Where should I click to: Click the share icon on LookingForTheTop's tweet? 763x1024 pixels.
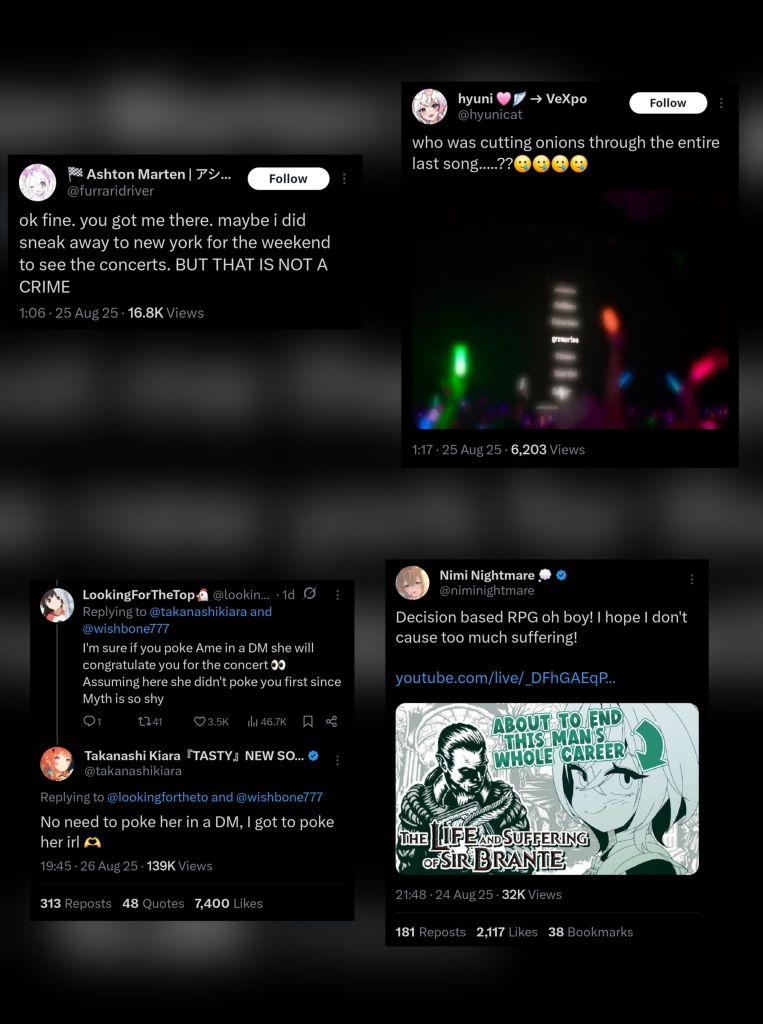pyautogui.click(x=331, y=721)
